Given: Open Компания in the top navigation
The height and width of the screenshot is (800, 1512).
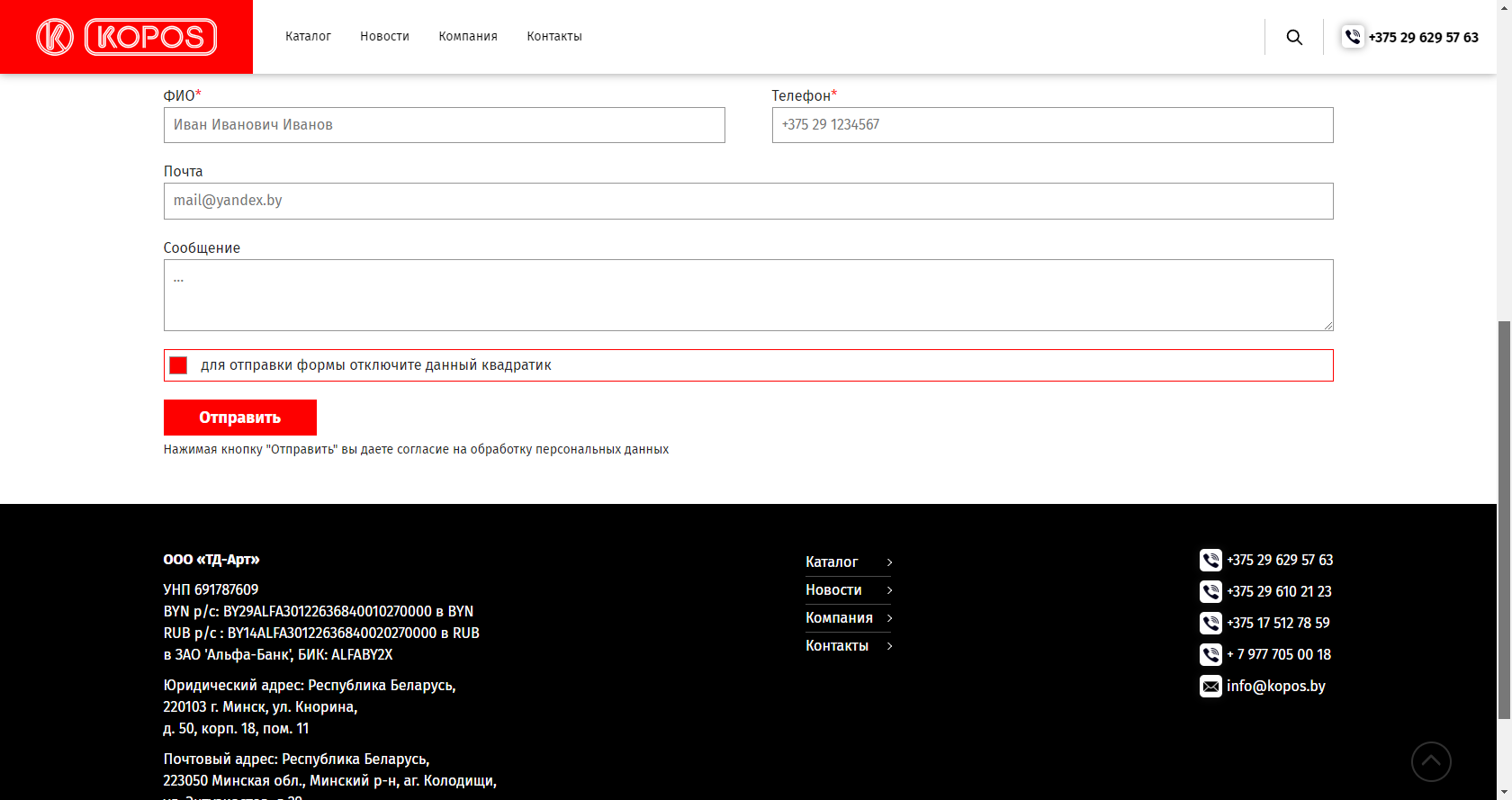Looking at the screenshot, I should click(x=468, y=37).
